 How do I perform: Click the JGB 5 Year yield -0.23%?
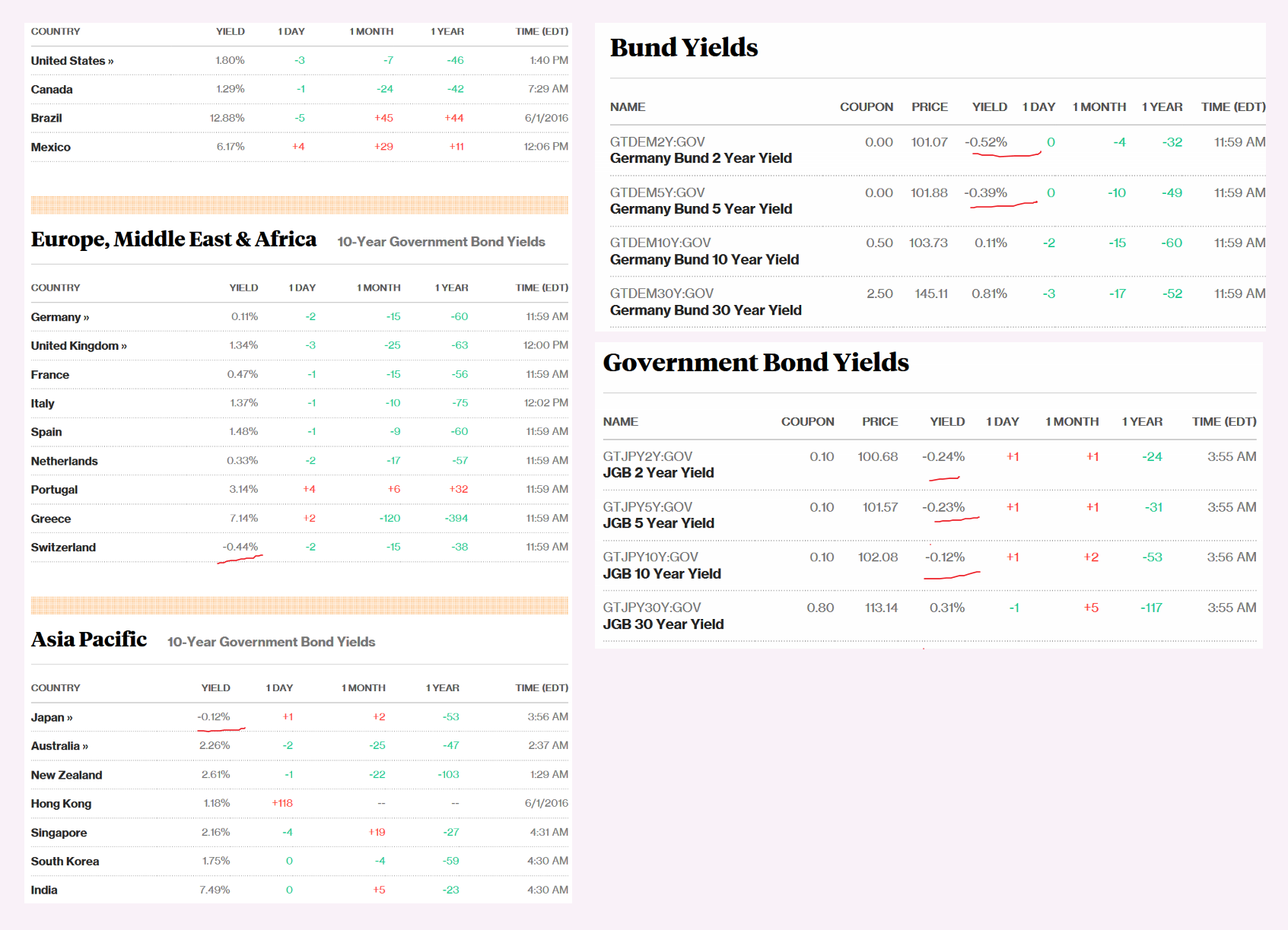(x=943, y=506)
